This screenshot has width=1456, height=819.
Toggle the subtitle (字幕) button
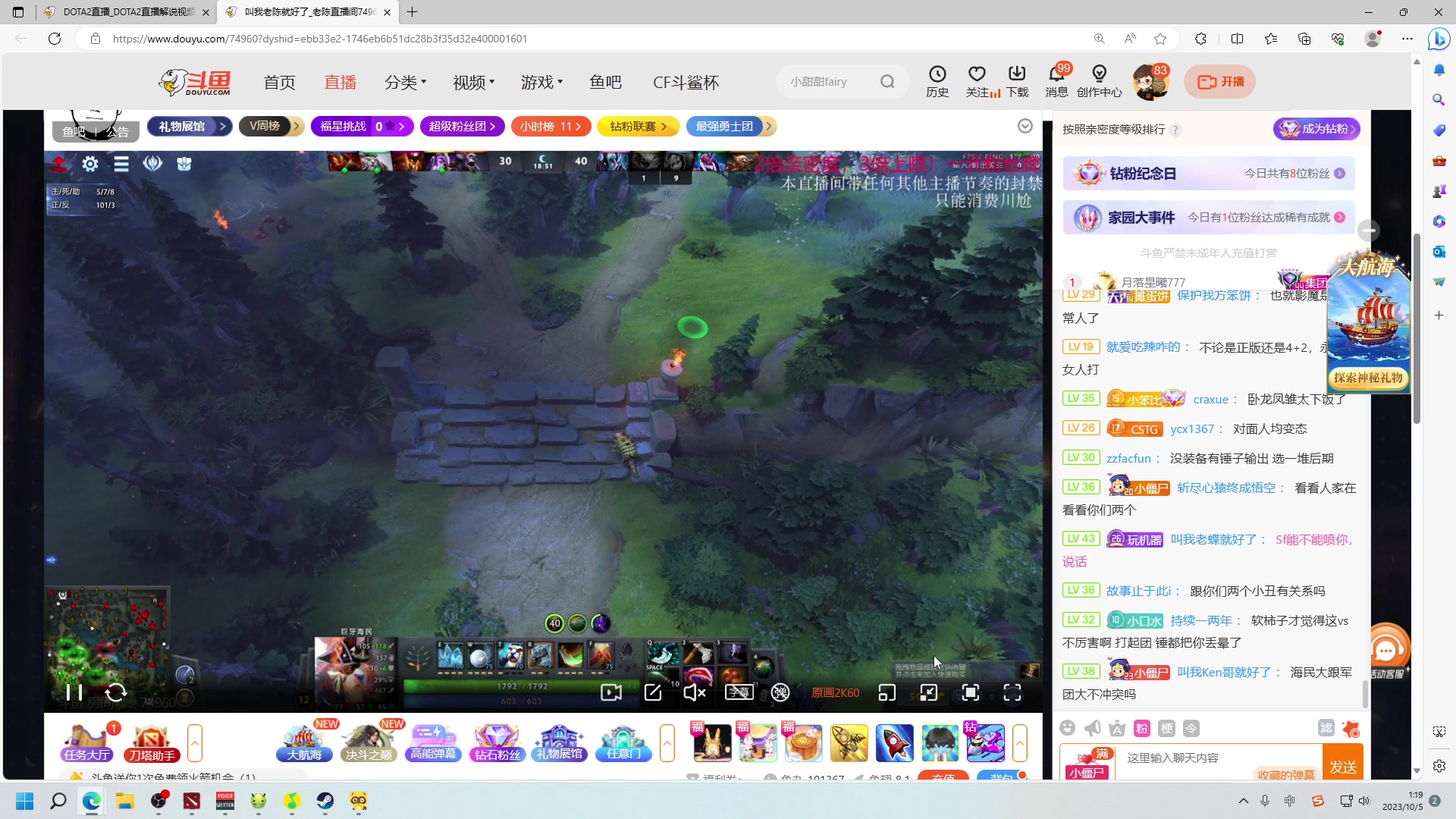739,692
